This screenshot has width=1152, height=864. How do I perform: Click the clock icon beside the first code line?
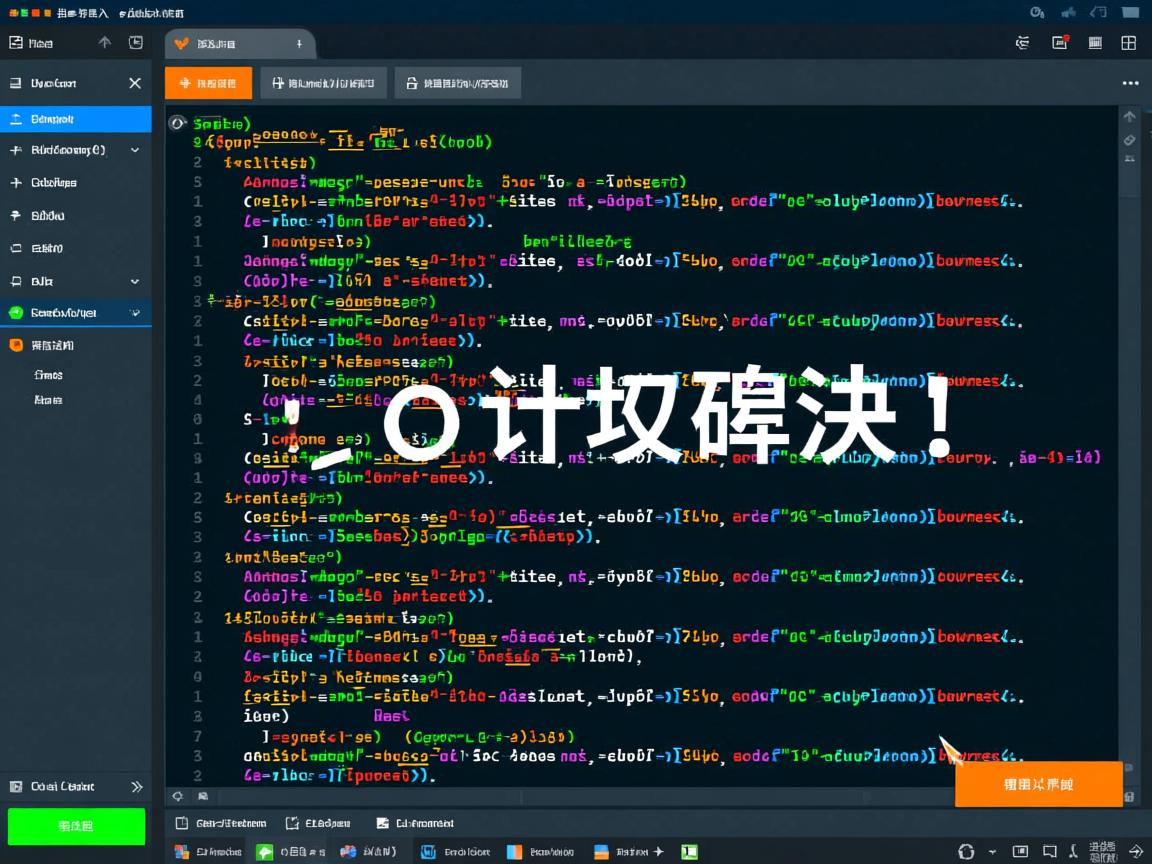click(x=178, y=122)
